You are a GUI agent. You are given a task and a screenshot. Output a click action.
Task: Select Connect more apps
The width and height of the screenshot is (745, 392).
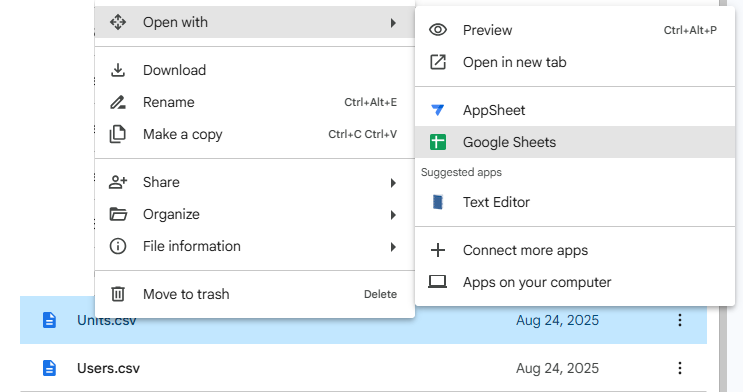[x=575, y=250]
